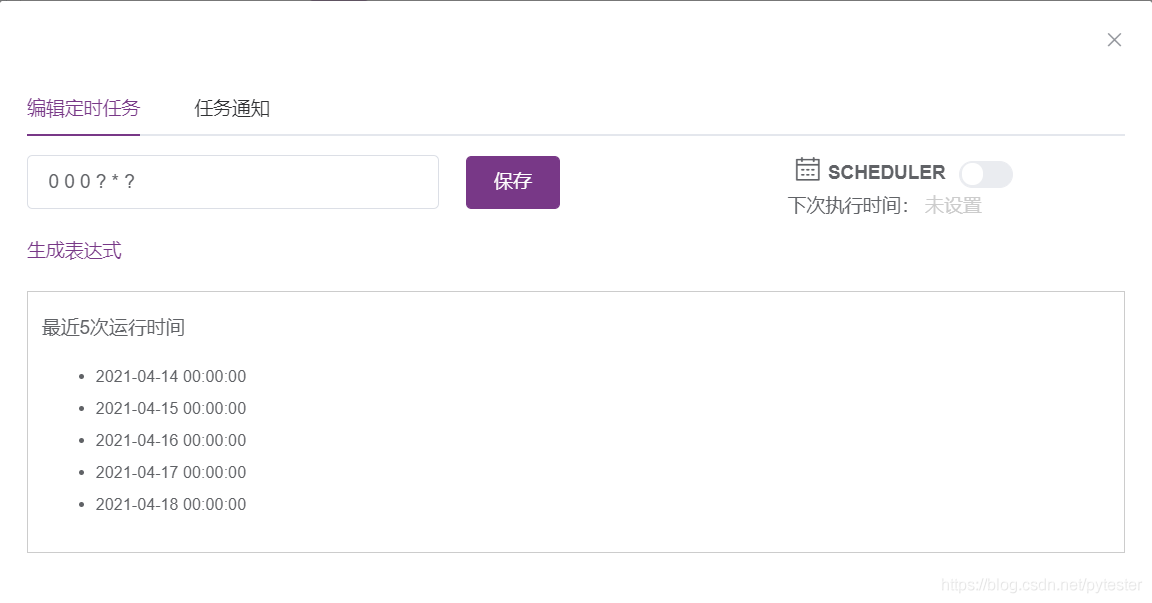Switch to the 编辑定时任务 tab
Image resolution: width=1152 pixels, height=603 pixels.
point(83,108)
